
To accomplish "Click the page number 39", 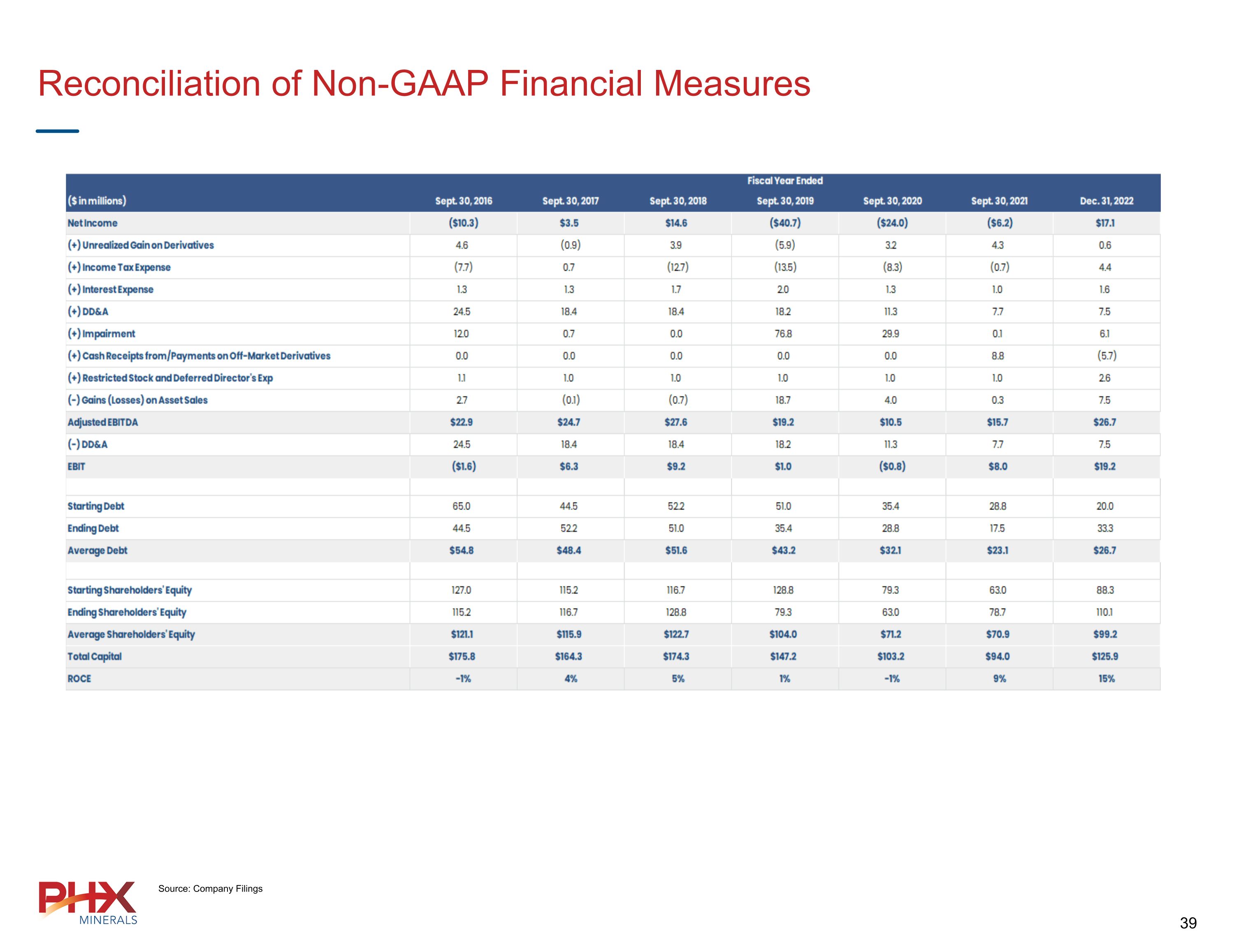I will 1188,923.
